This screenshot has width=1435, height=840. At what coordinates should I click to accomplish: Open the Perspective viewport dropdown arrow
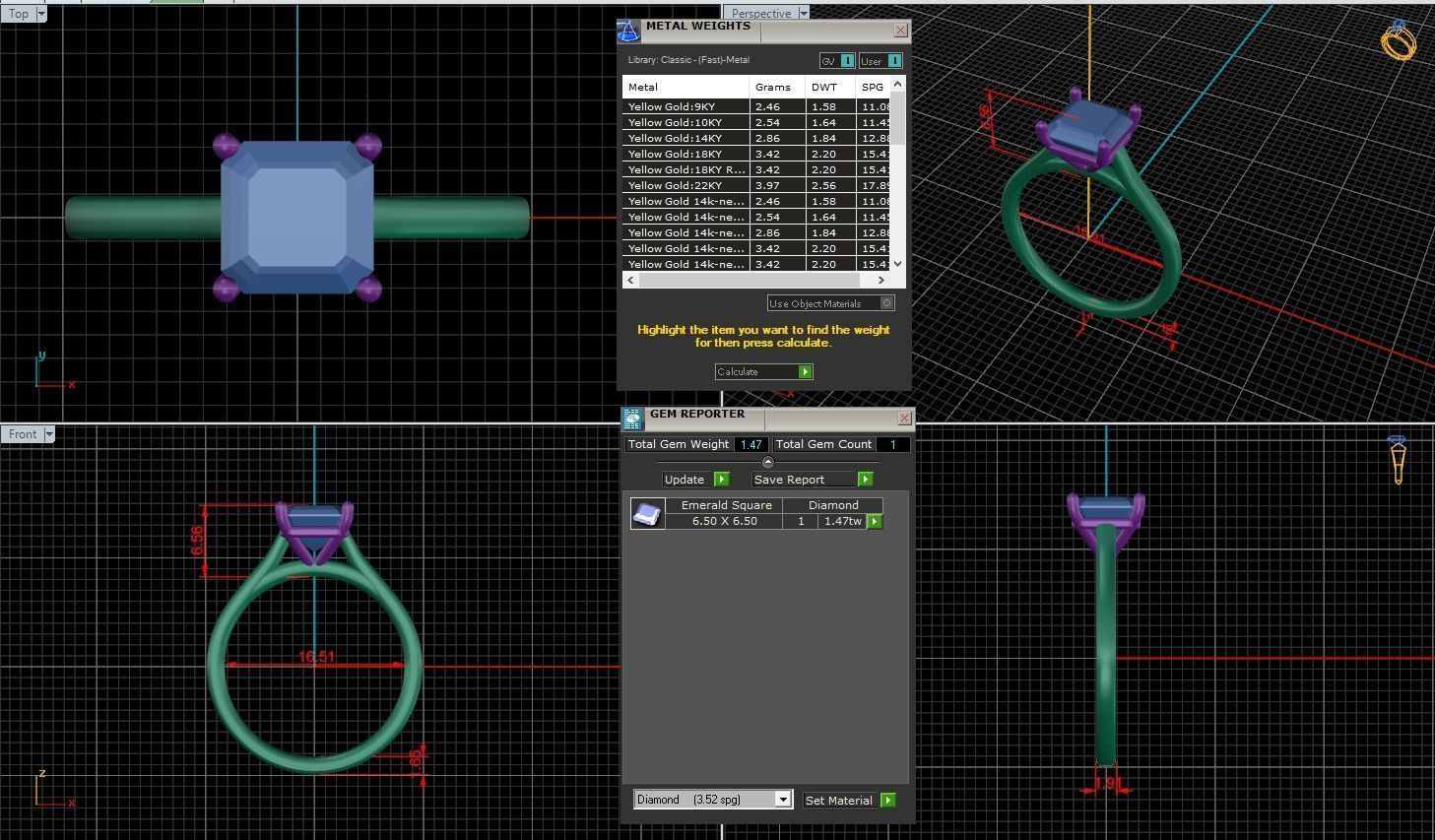(804, 14)
